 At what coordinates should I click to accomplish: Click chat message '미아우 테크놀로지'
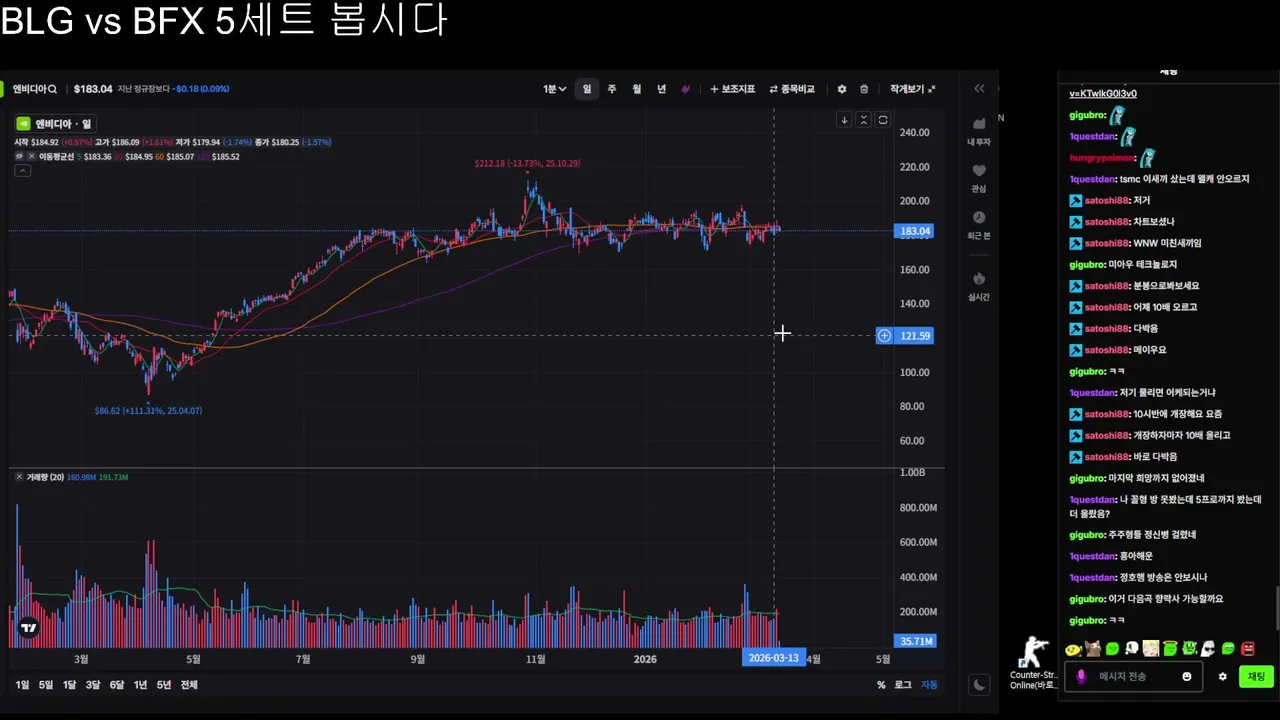(x=1143, y=265)
